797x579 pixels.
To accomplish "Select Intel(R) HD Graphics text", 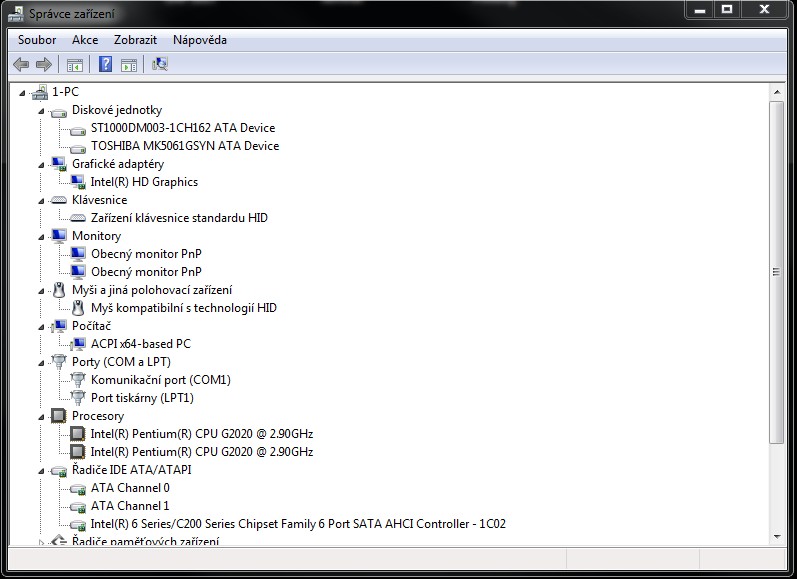I will 144,182.
